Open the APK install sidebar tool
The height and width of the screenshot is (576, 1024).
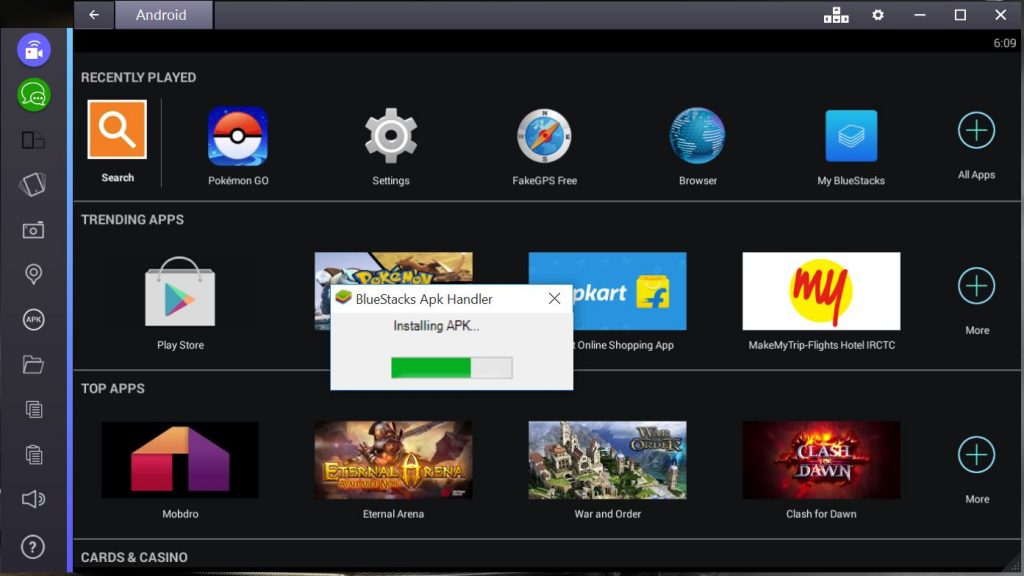[x=34, y=320]
